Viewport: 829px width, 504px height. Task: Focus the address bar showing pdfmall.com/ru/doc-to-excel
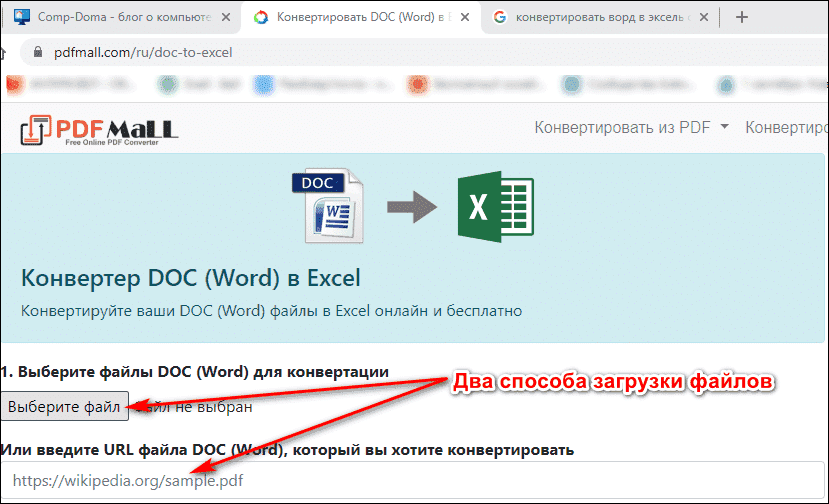pos(423,52)
